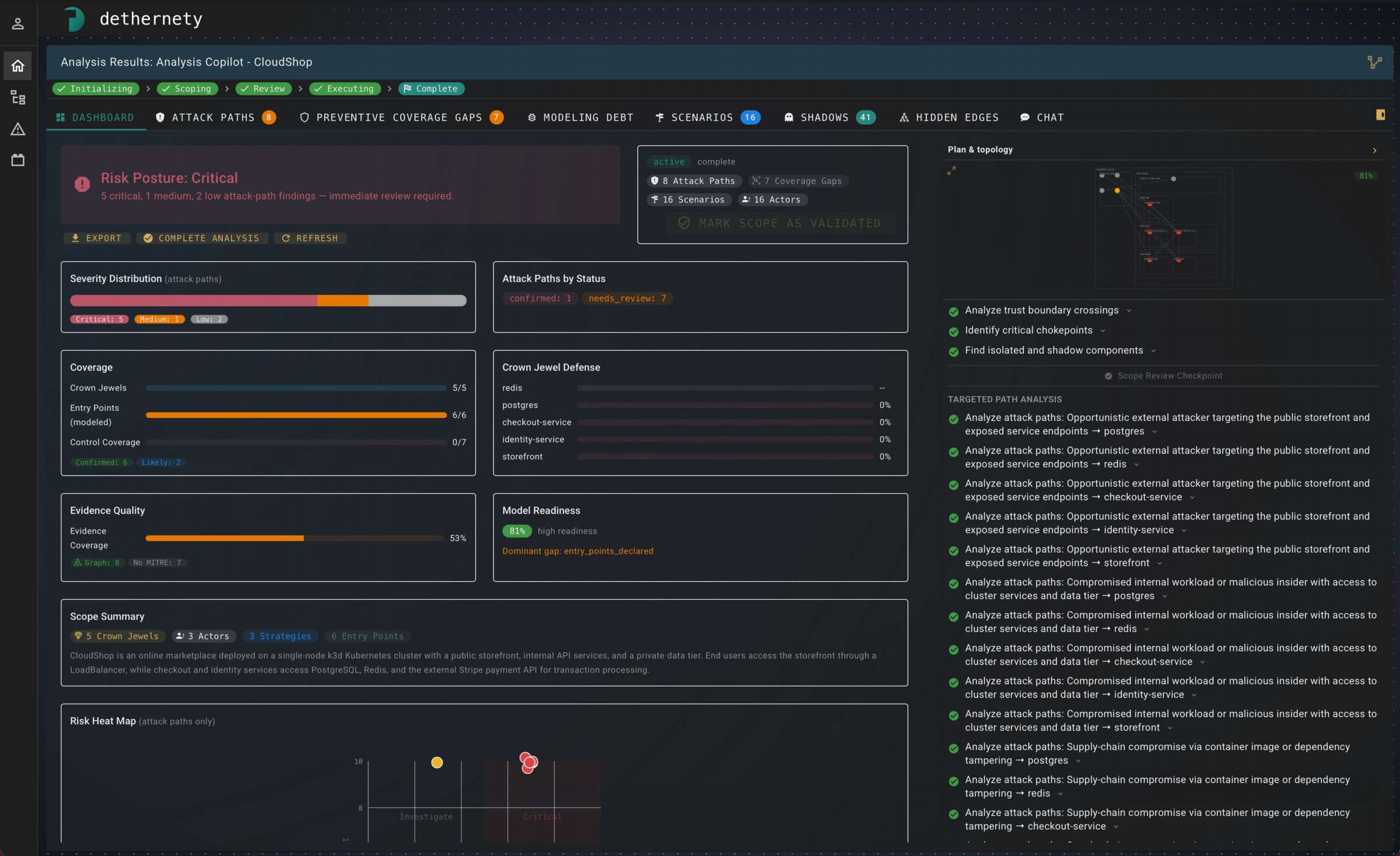This screenshot has height=856, width=1400.
Task: Click check icon for Identify critical chokepoints
Action: (954, 331)
